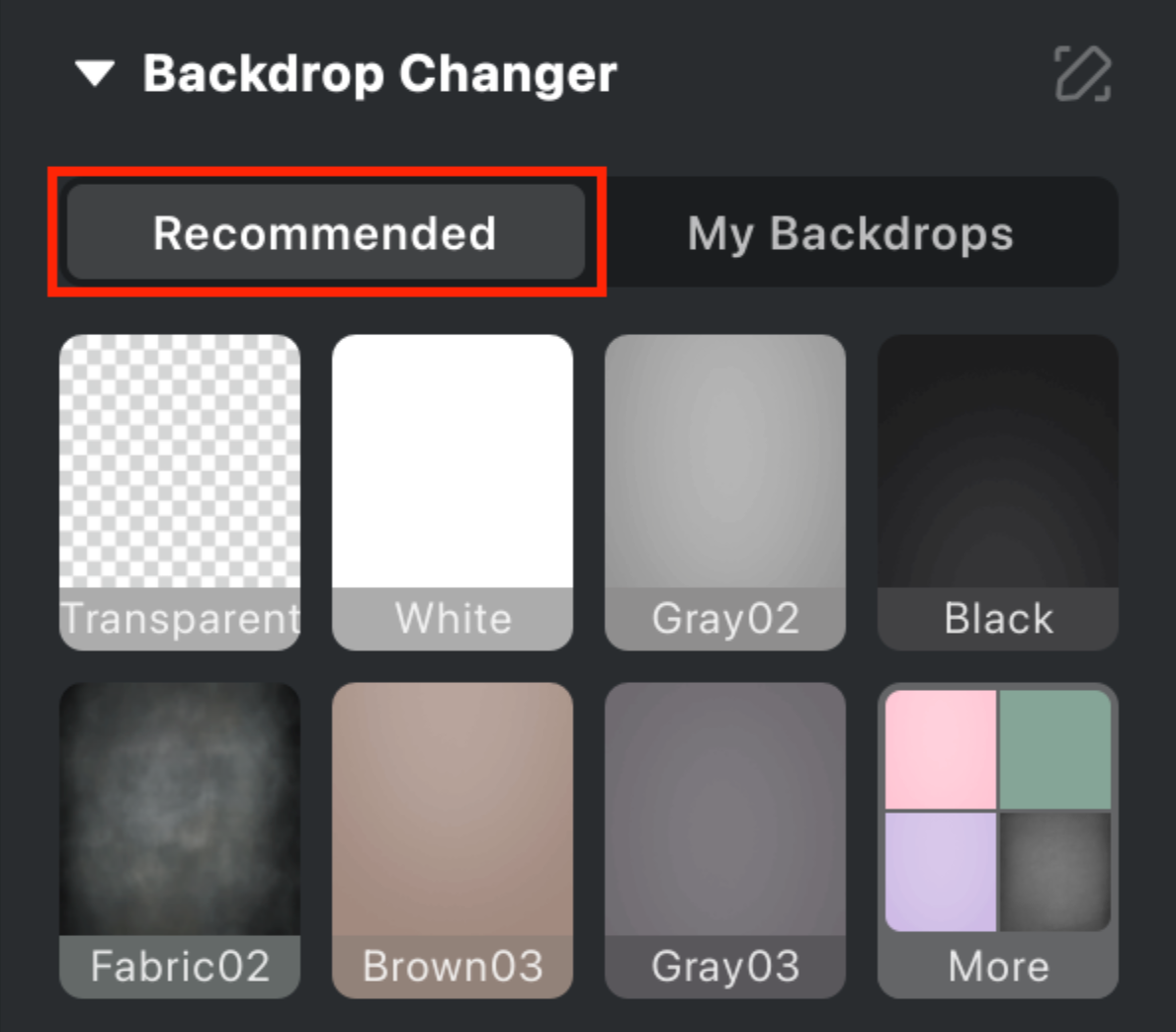Screen dimensions: 1176x1032
Task: Click the Backdrop Changer panel title
Action: tap(380, 73)
